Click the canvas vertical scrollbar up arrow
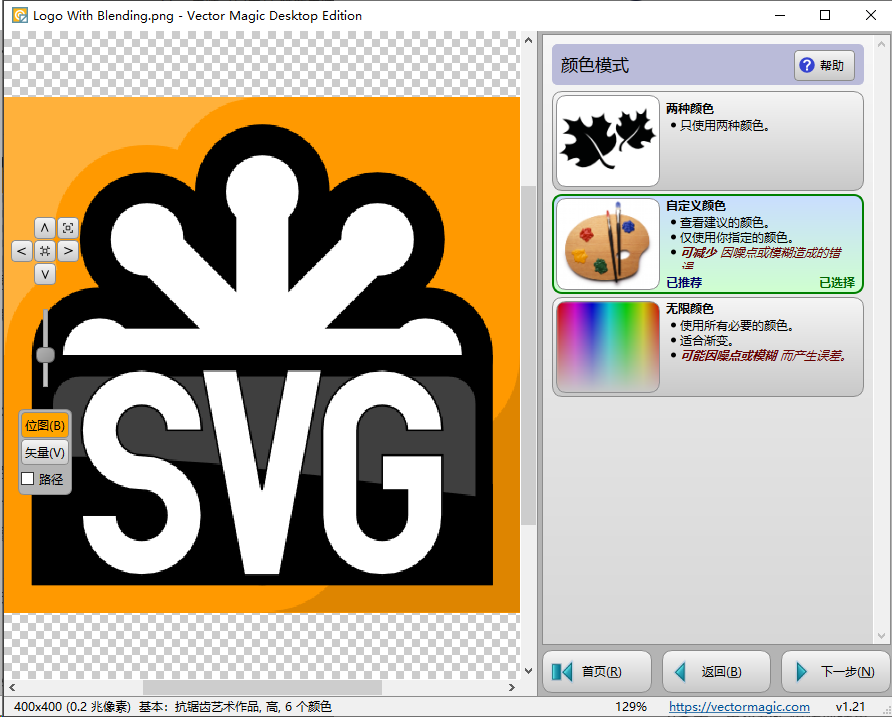 pyautogui.click(x=528, y=40)
